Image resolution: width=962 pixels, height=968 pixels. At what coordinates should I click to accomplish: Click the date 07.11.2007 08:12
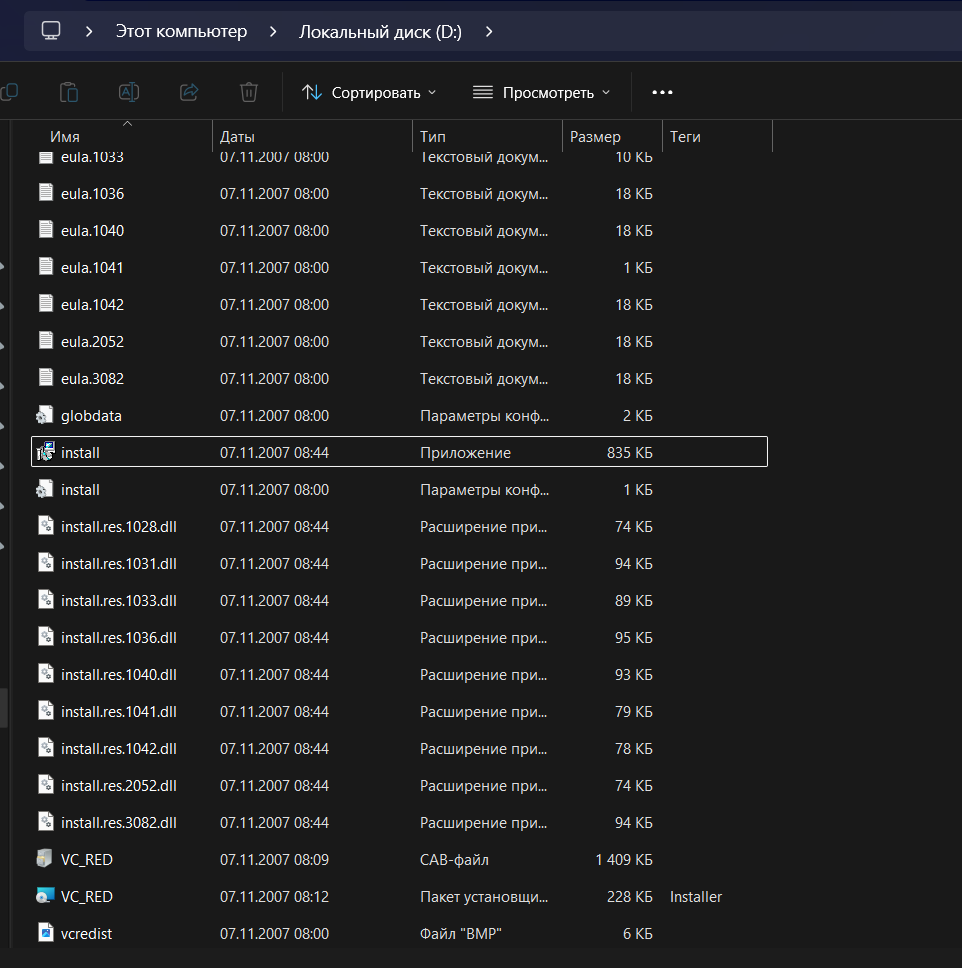[x=274, y=897]
